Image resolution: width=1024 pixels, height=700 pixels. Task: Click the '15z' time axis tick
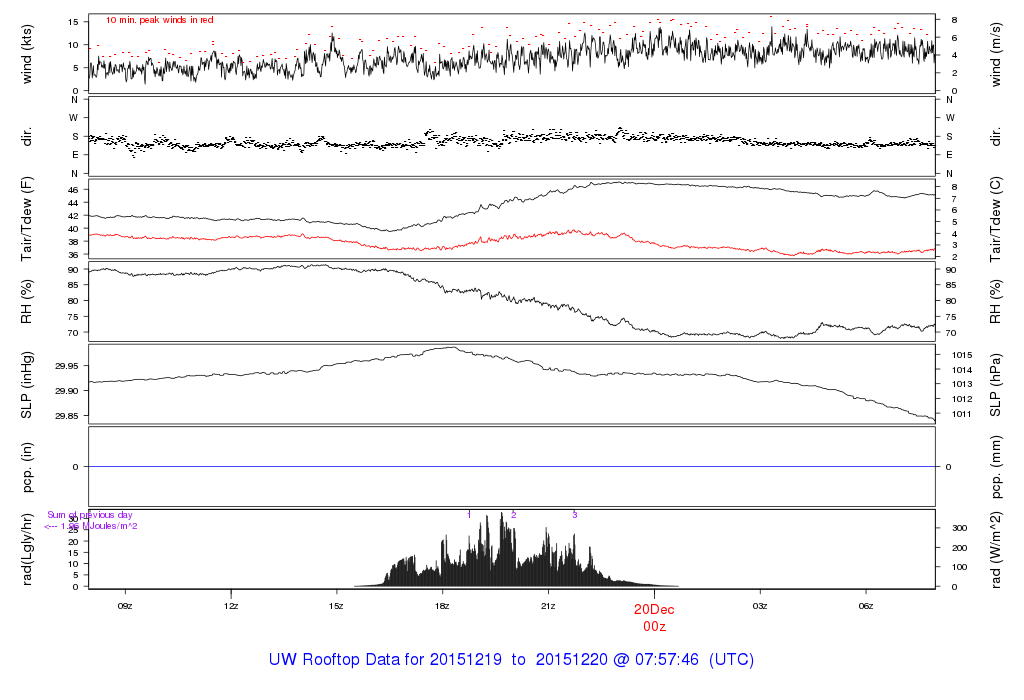point(336,606)
